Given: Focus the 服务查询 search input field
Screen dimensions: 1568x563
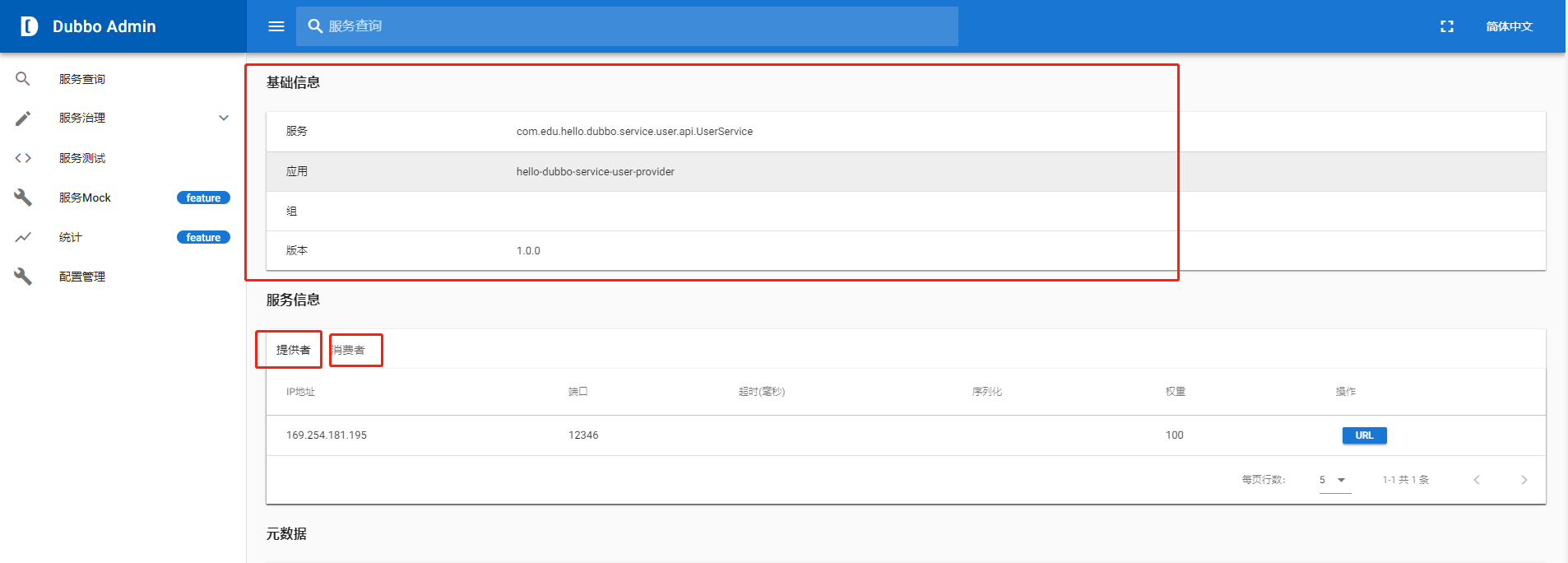Looking at the screenshot, I should click(x=627, y=26).
